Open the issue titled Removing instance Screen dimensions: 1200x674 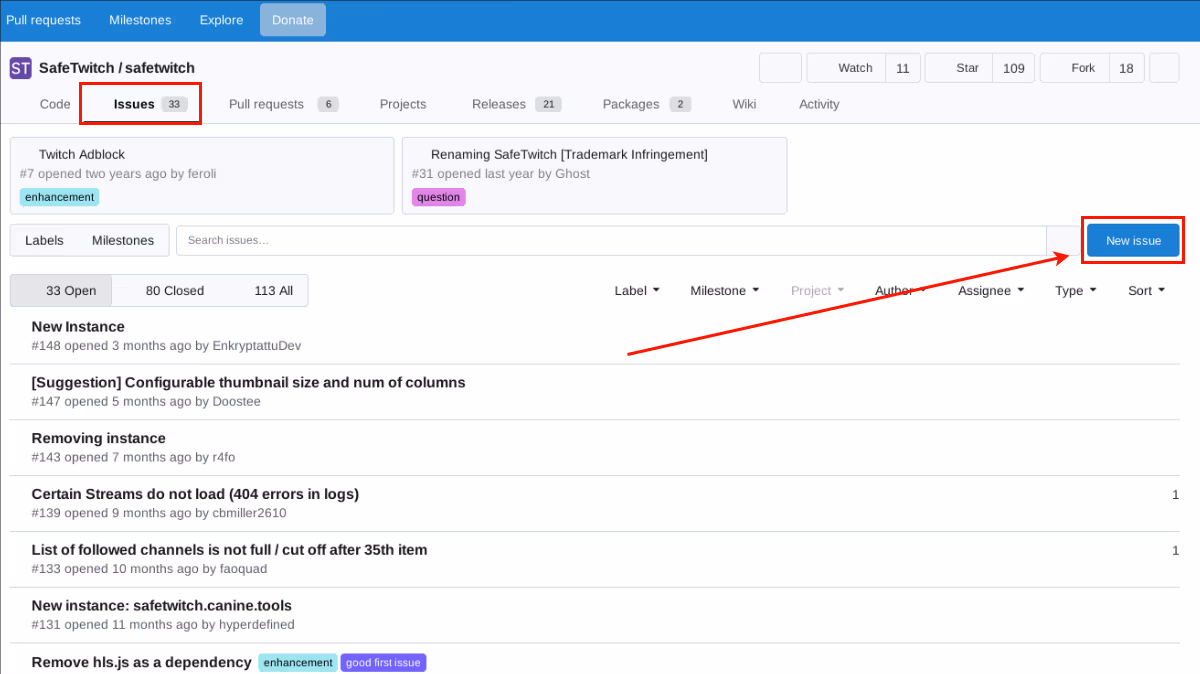pos(98,437)
